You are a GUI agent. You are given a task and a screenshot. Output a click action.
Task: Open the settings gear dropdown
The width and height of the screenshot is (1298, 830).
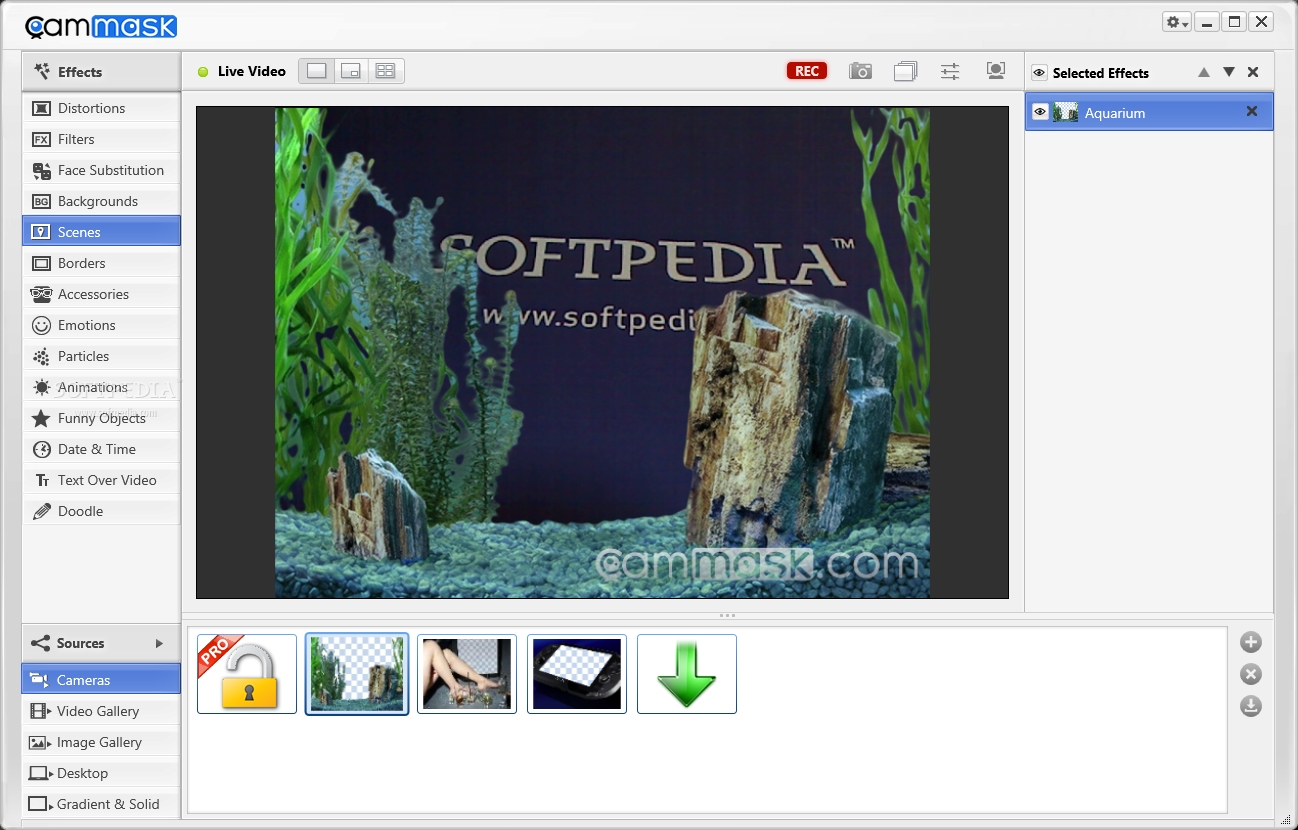point(1176,22)
